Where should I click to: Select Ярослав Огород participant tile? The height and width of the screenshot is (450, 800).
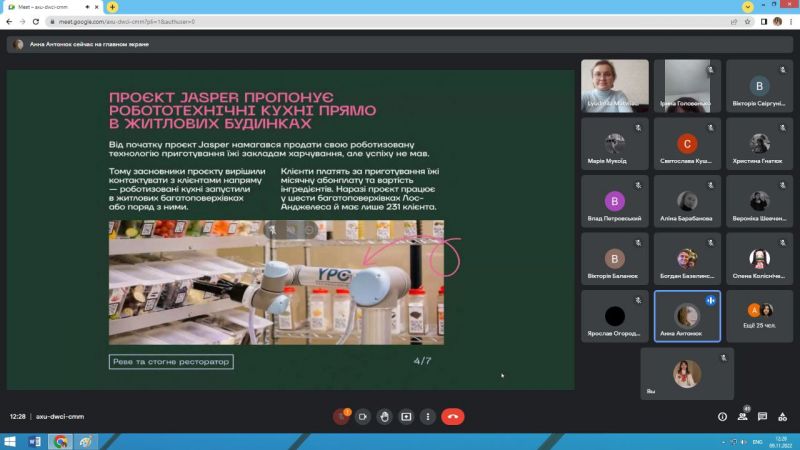[615, 316]
